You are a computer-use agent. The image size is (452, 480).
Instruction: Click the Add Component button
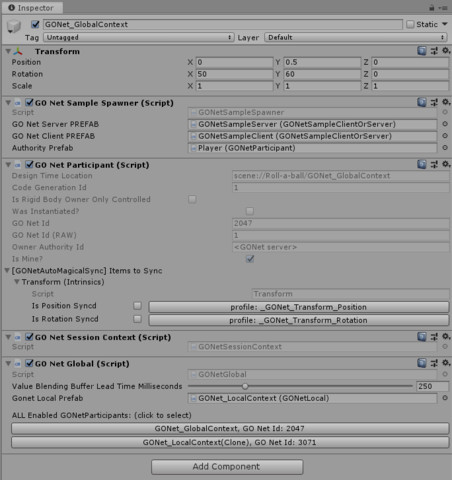coord(227,467)
